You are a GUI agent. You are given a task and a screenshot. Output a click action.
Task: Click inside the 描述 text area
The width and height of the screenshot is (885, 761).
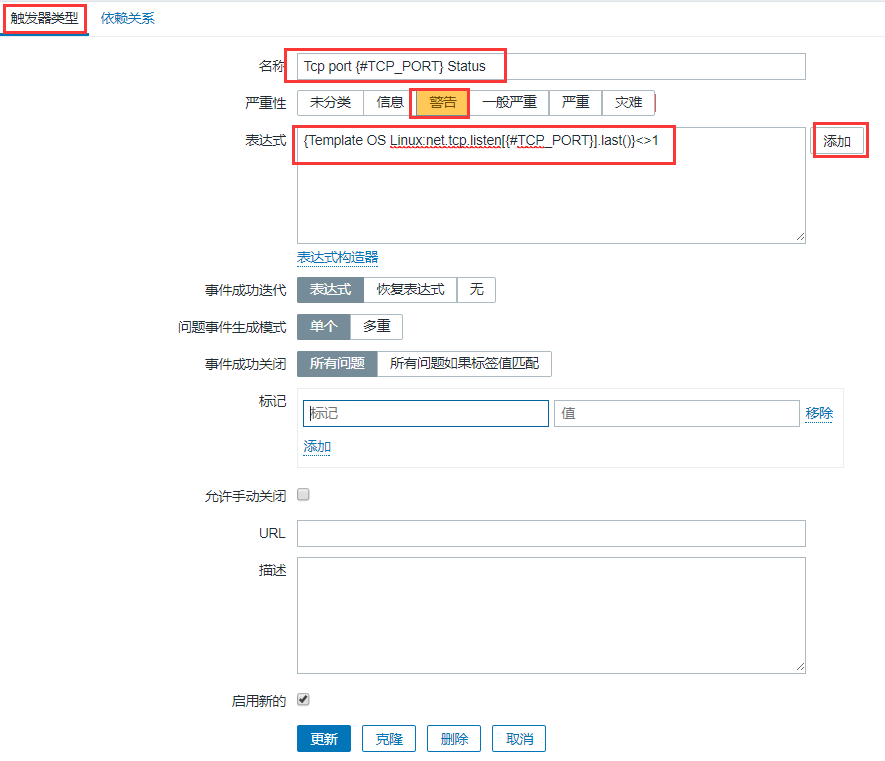(x=551, y=615)
